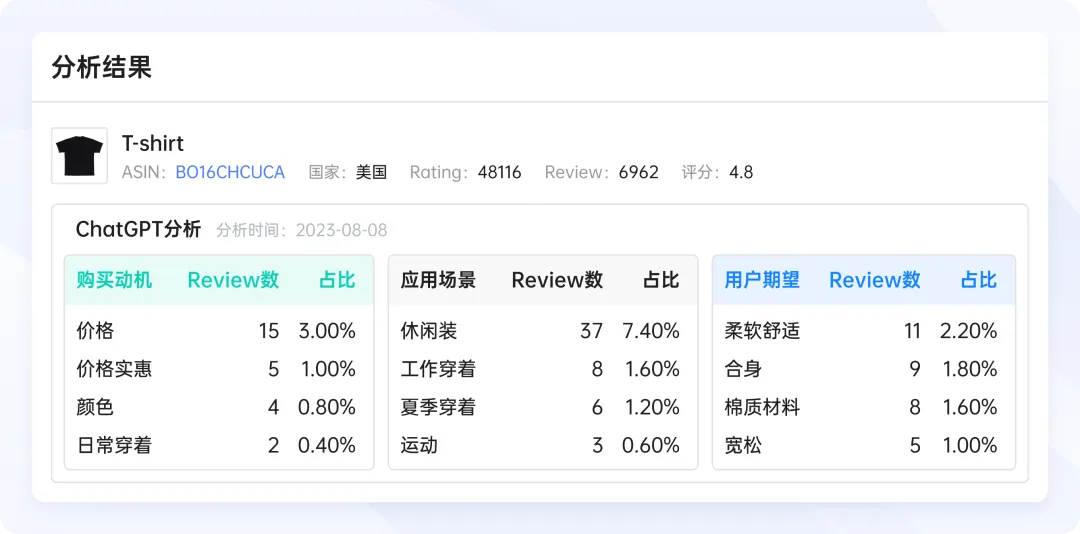Click the 用户期望 column header
The image size is (1080, 534).
(x=762, y=280)
